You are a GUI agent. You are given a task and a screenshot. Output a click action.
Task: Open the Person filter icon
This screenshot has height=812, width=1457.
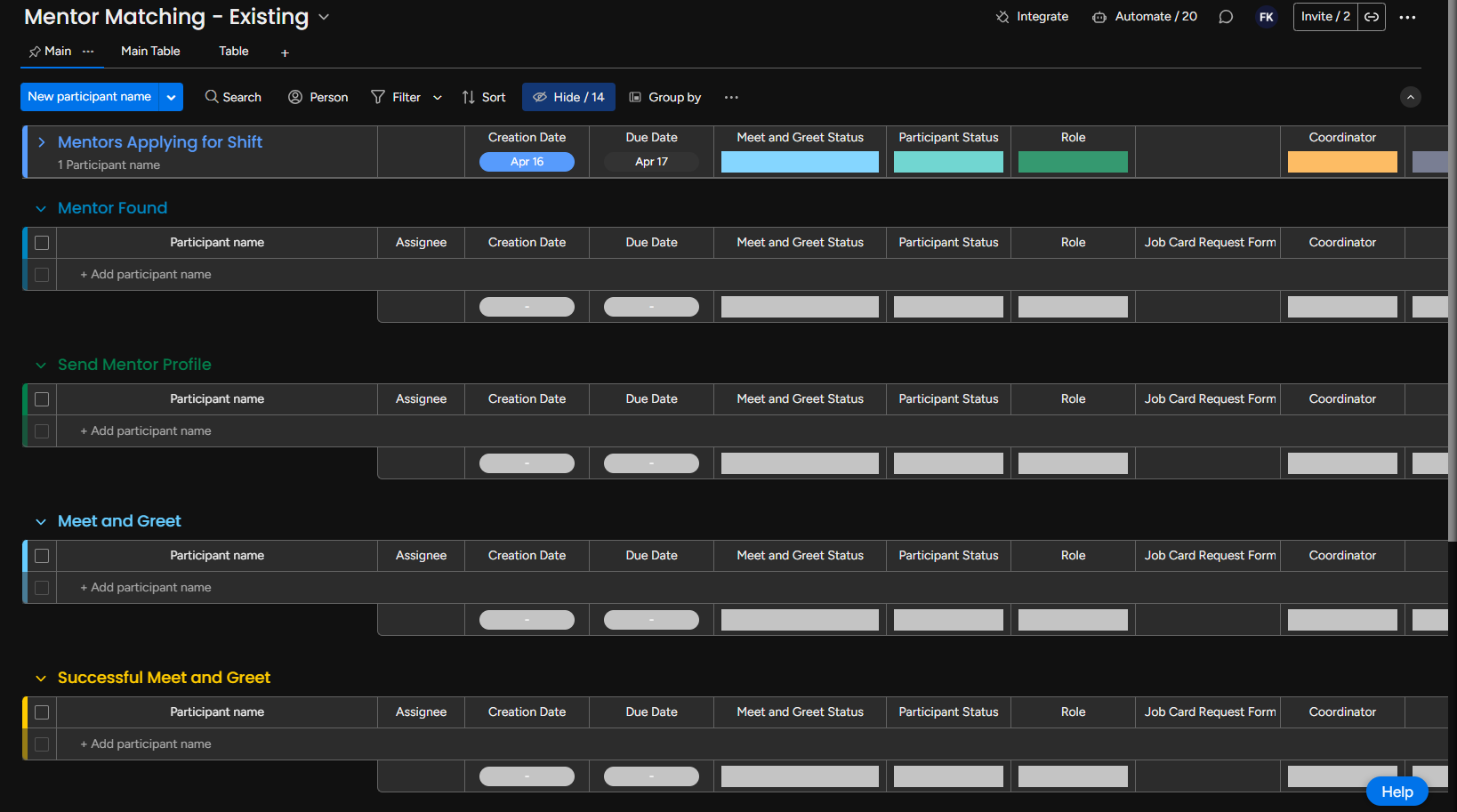point(295,97)
